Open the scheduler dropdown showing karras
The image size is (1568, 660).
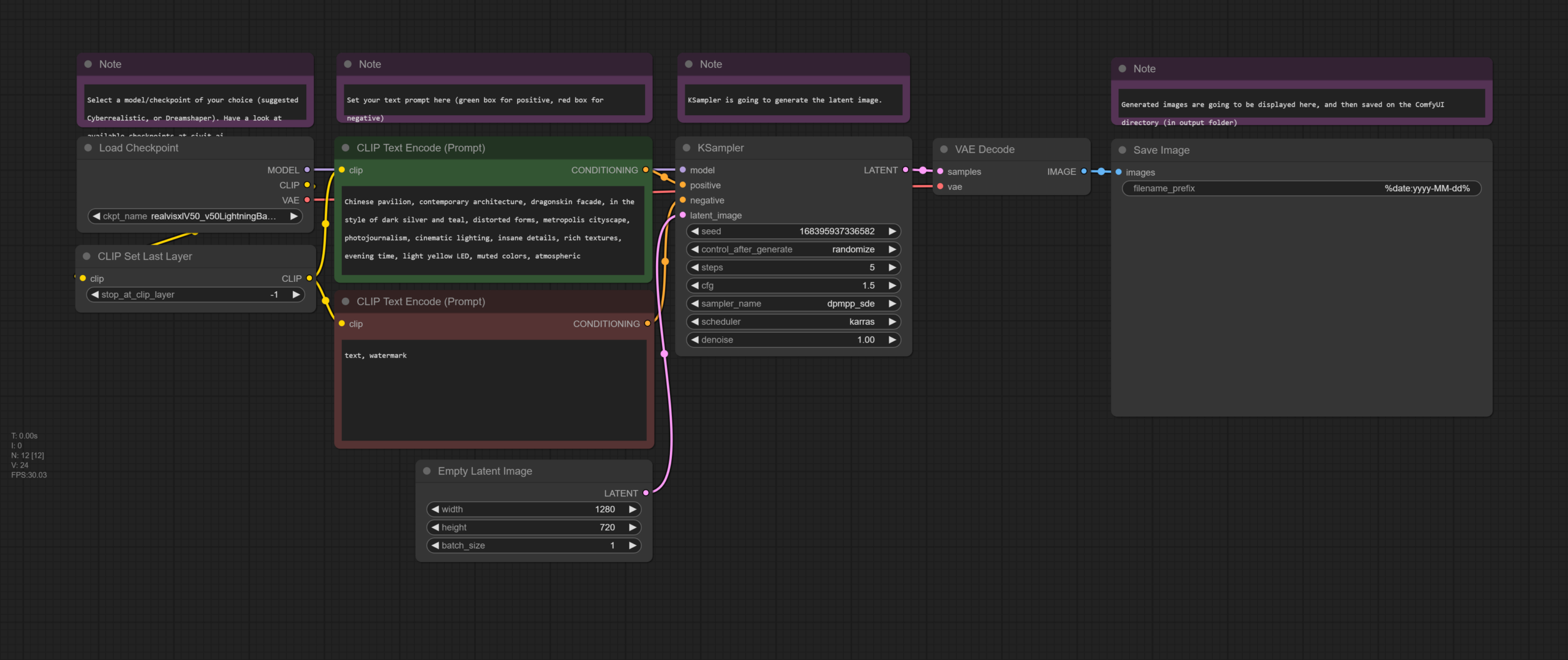[x=793, y=322]
